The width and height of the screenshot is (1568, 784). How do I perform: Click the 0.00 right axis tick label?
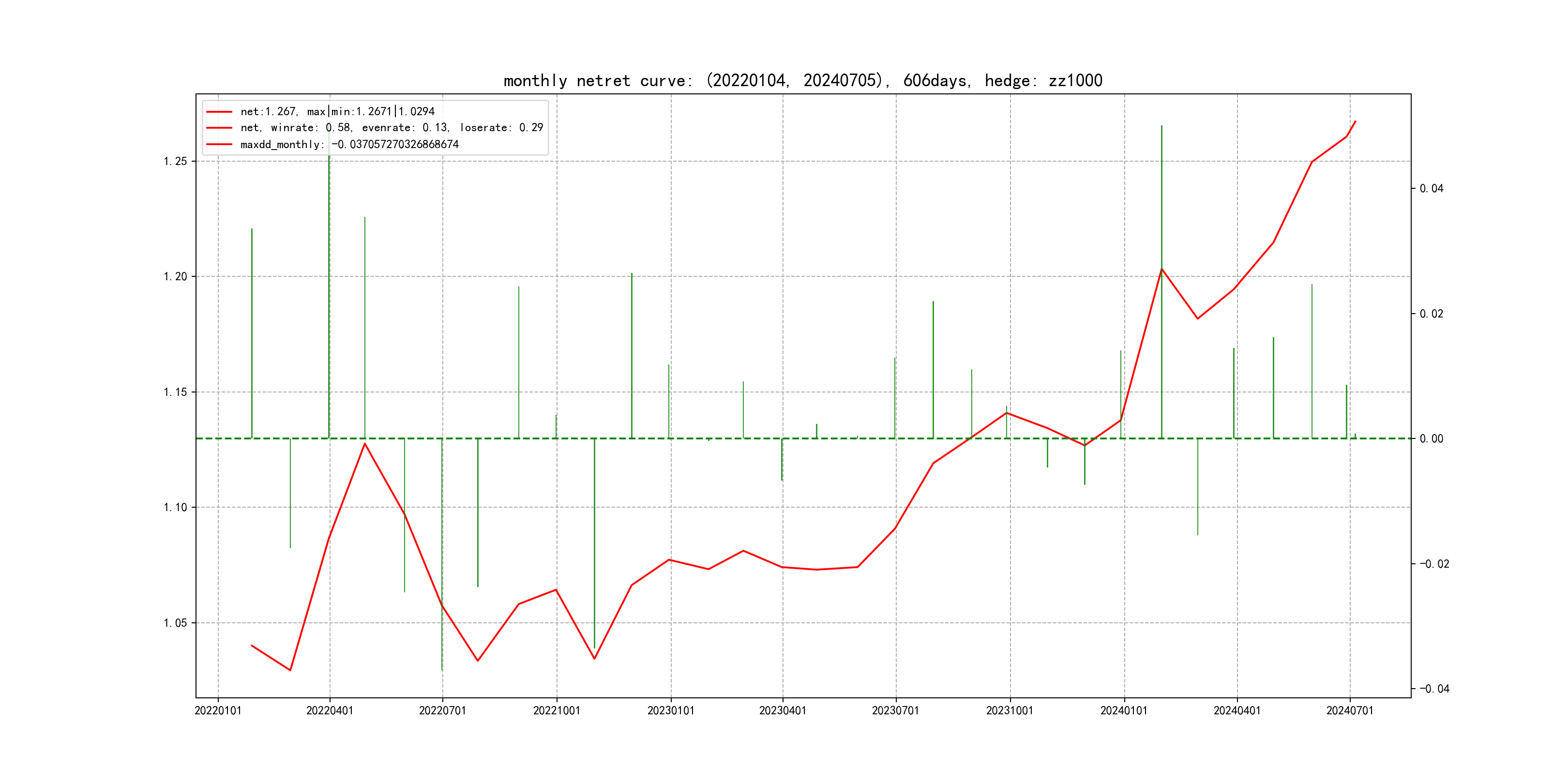pos(1431,439)
